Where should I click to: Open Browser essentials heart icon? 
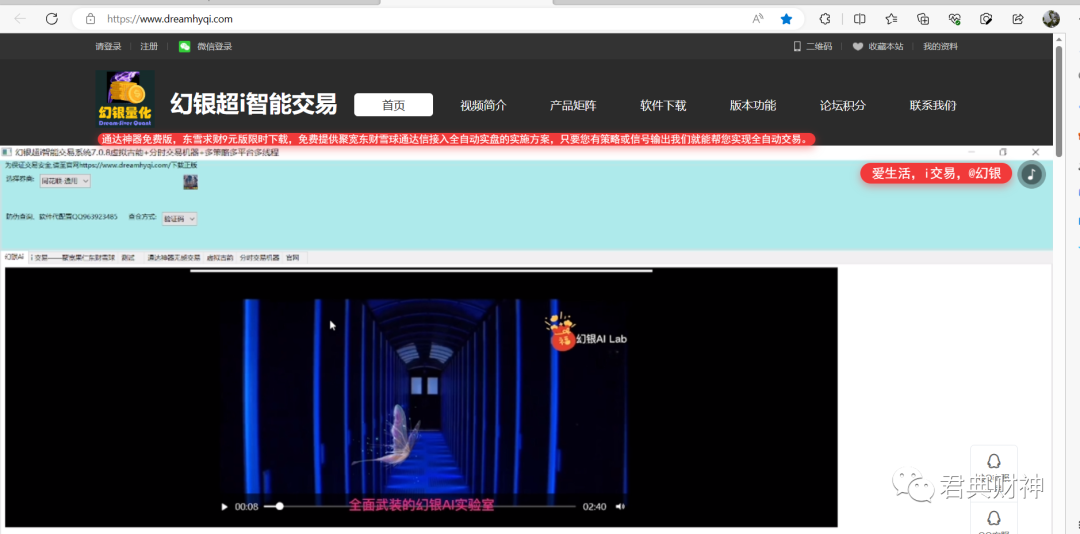point(955,19)
